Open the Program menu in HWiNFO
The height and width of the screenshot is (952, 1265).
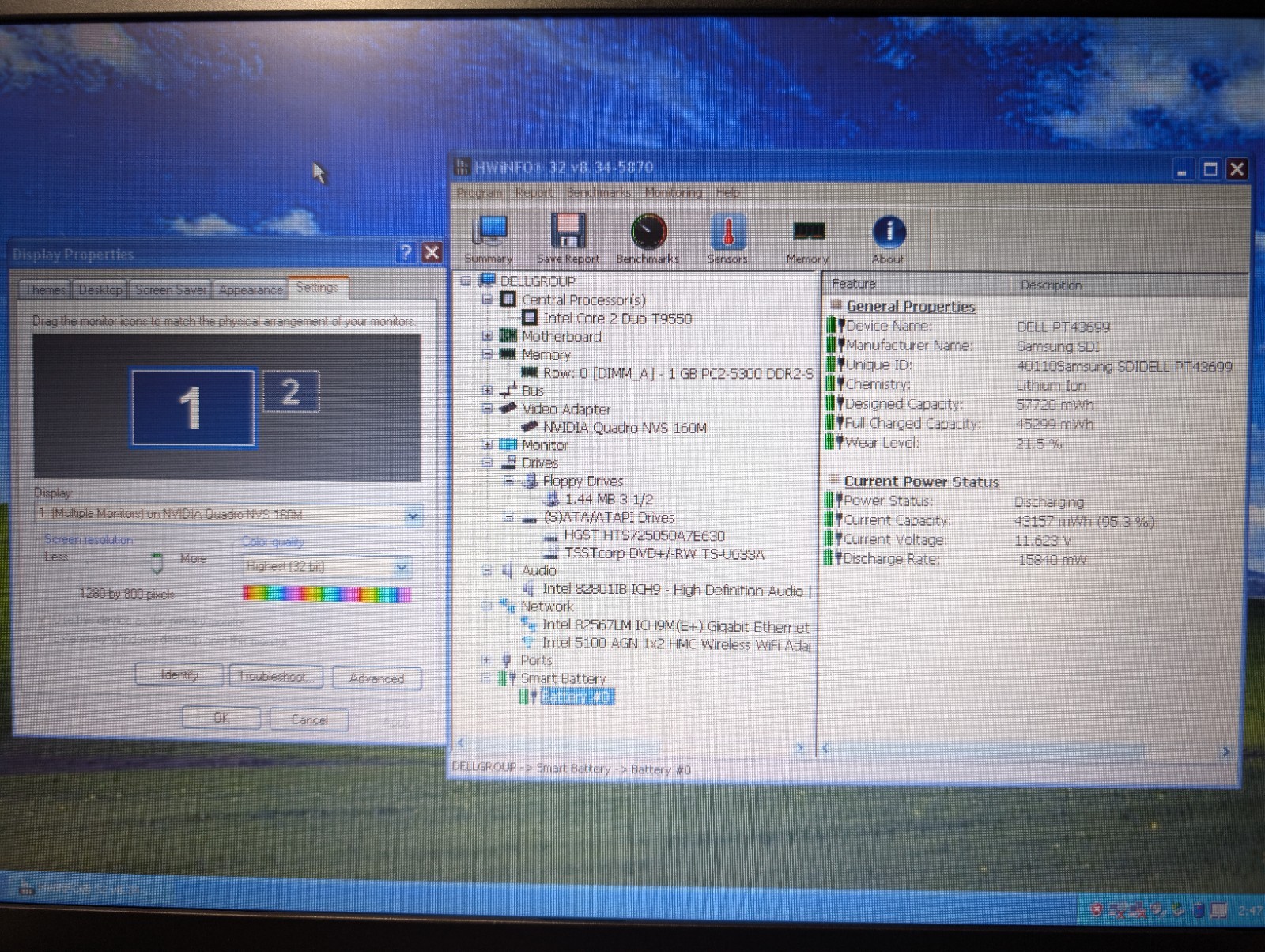click(479, 192)
